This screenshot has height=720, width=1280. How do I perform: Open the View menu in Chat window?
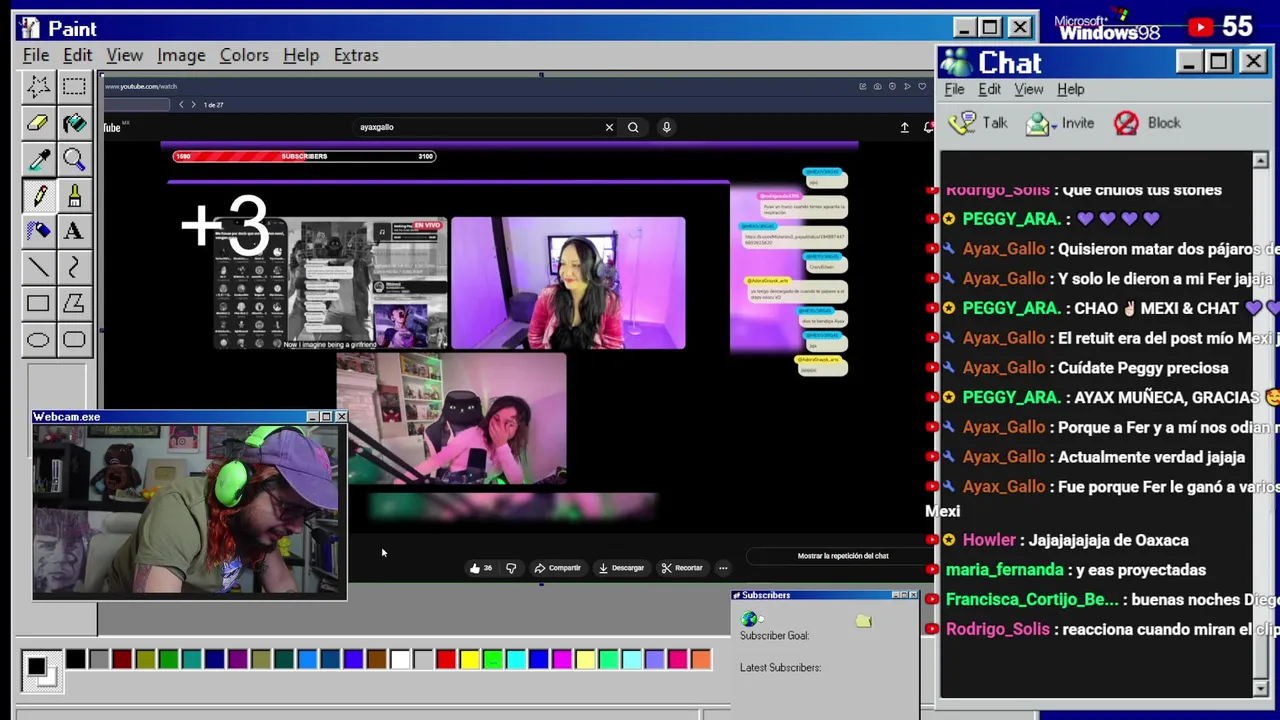tap(1029, 89)
